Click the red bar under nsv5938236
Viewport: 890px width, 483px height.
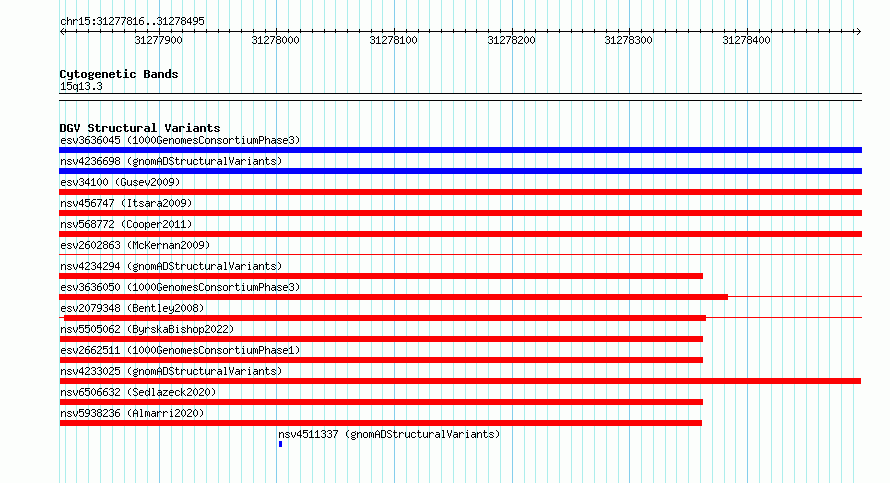click(x=380, y=423)
